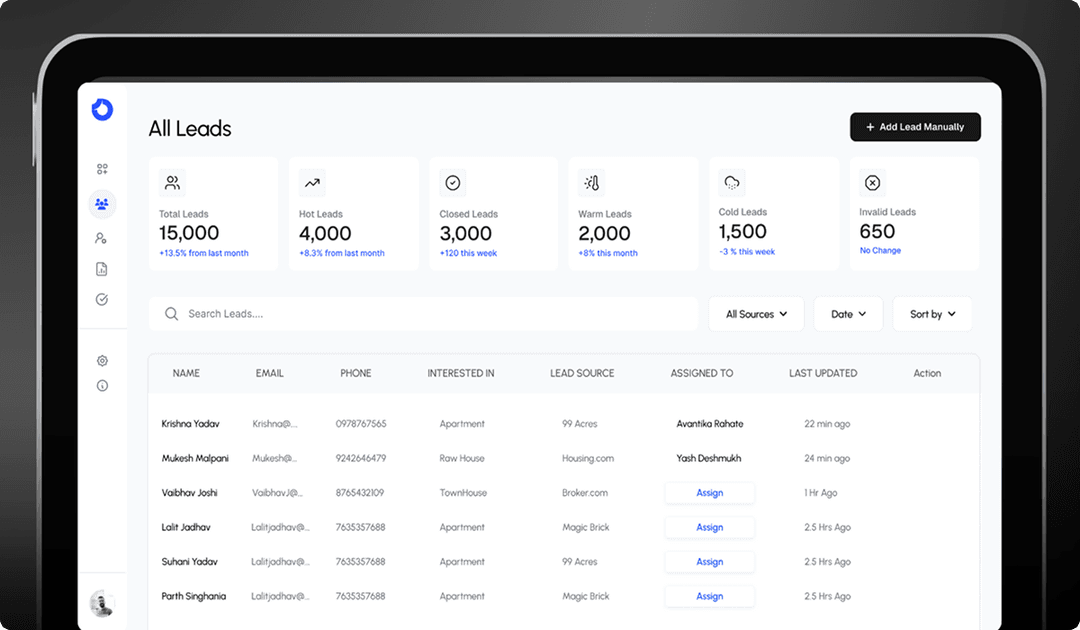Sort by the LAST UPDATED column header
This screenshot has height=630, width=1080.
click(822, 373)
